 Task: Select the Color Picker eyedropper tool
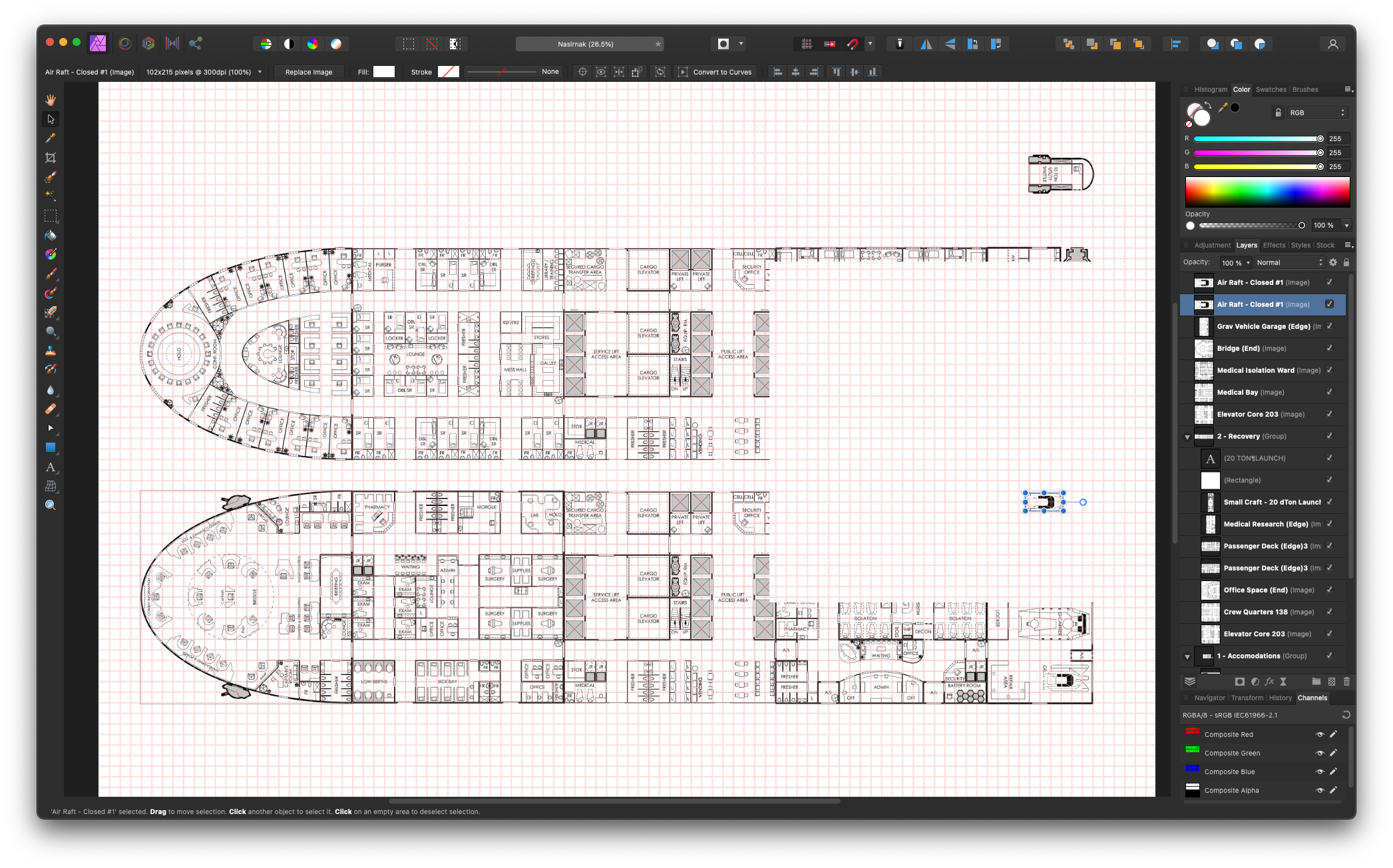(x=51, y=138)
